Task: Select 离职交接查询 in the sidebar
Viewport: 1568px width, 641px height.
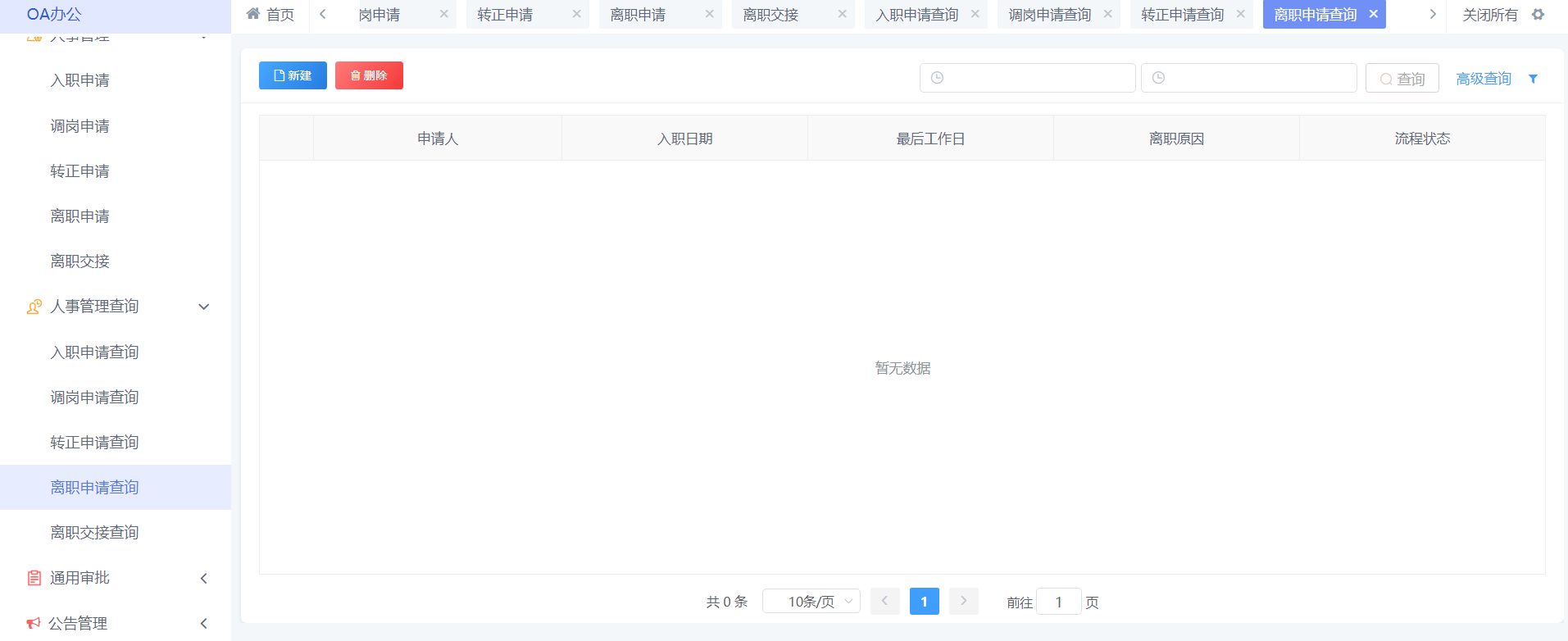Action: pyautogui.click(x=94, y=533)
